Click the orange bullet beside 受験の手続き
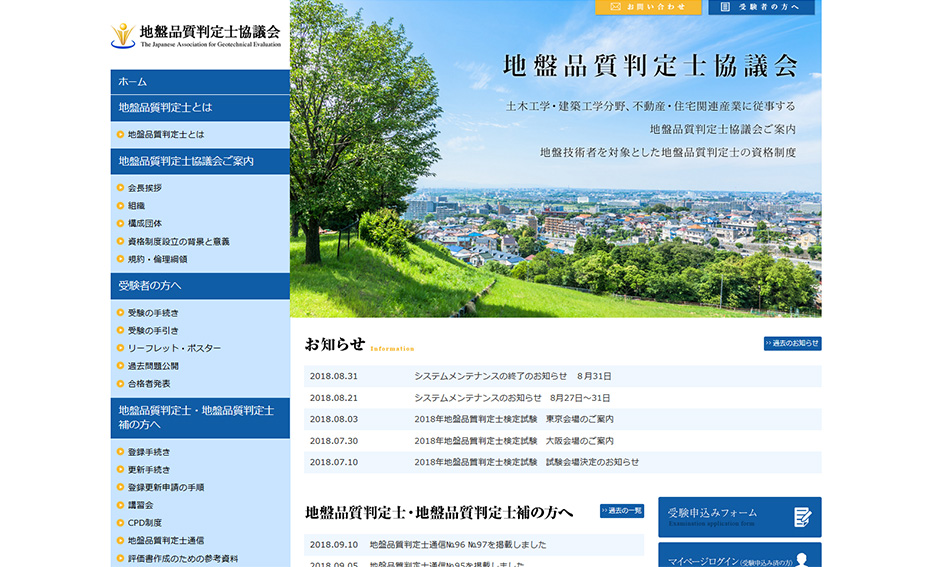 pos(120,312)
